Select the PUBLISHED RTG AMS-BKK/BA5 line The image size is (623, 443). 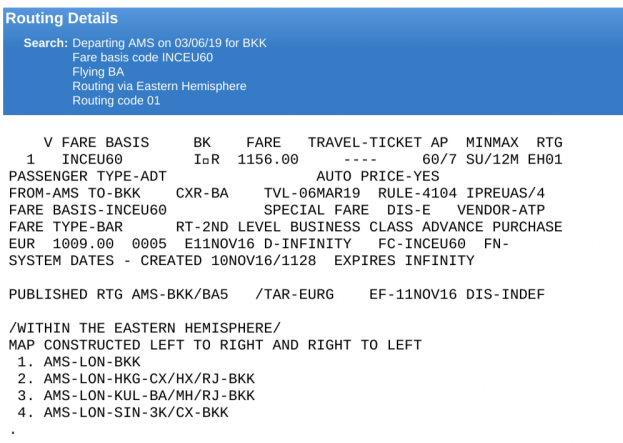point(119,294)
